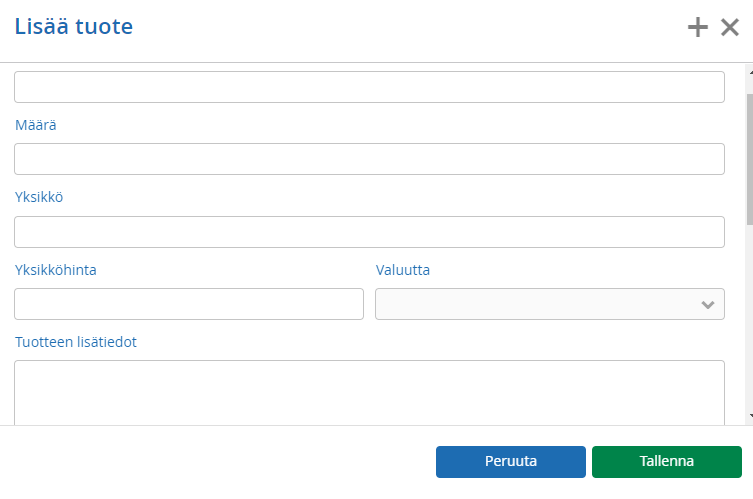Viewport: 753px width, 499px height.
Task: Select the Tuotteen lisätiedot label
Action: [76, 342]
